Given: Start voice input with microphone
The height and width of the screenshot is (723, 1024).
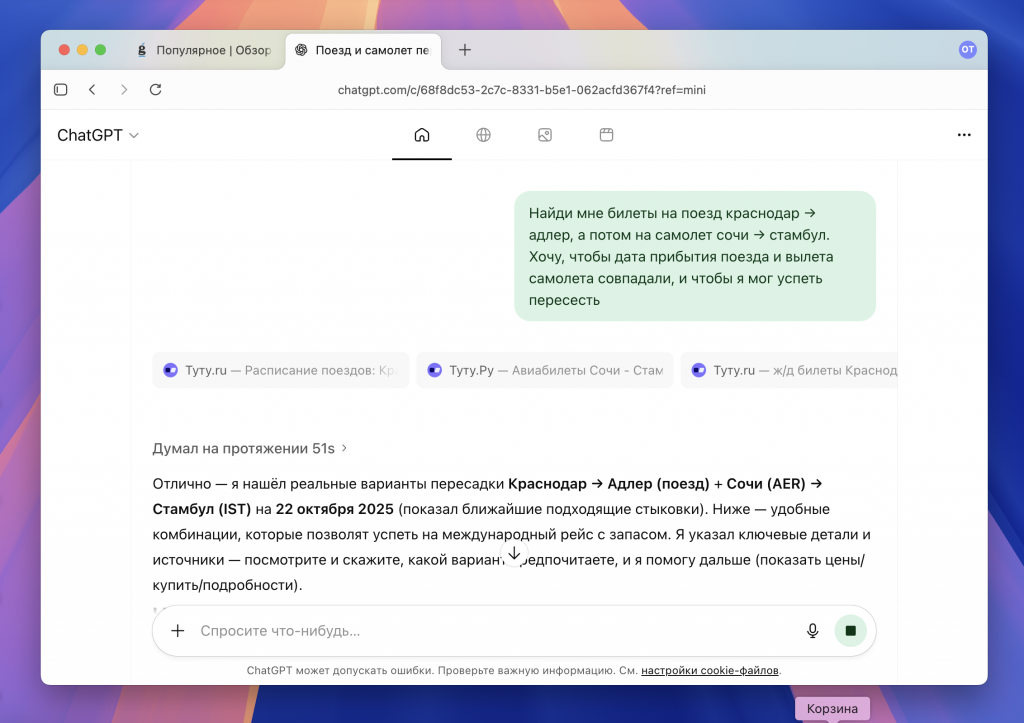Looking at the screenshot, I should click(x=812, y=631).
